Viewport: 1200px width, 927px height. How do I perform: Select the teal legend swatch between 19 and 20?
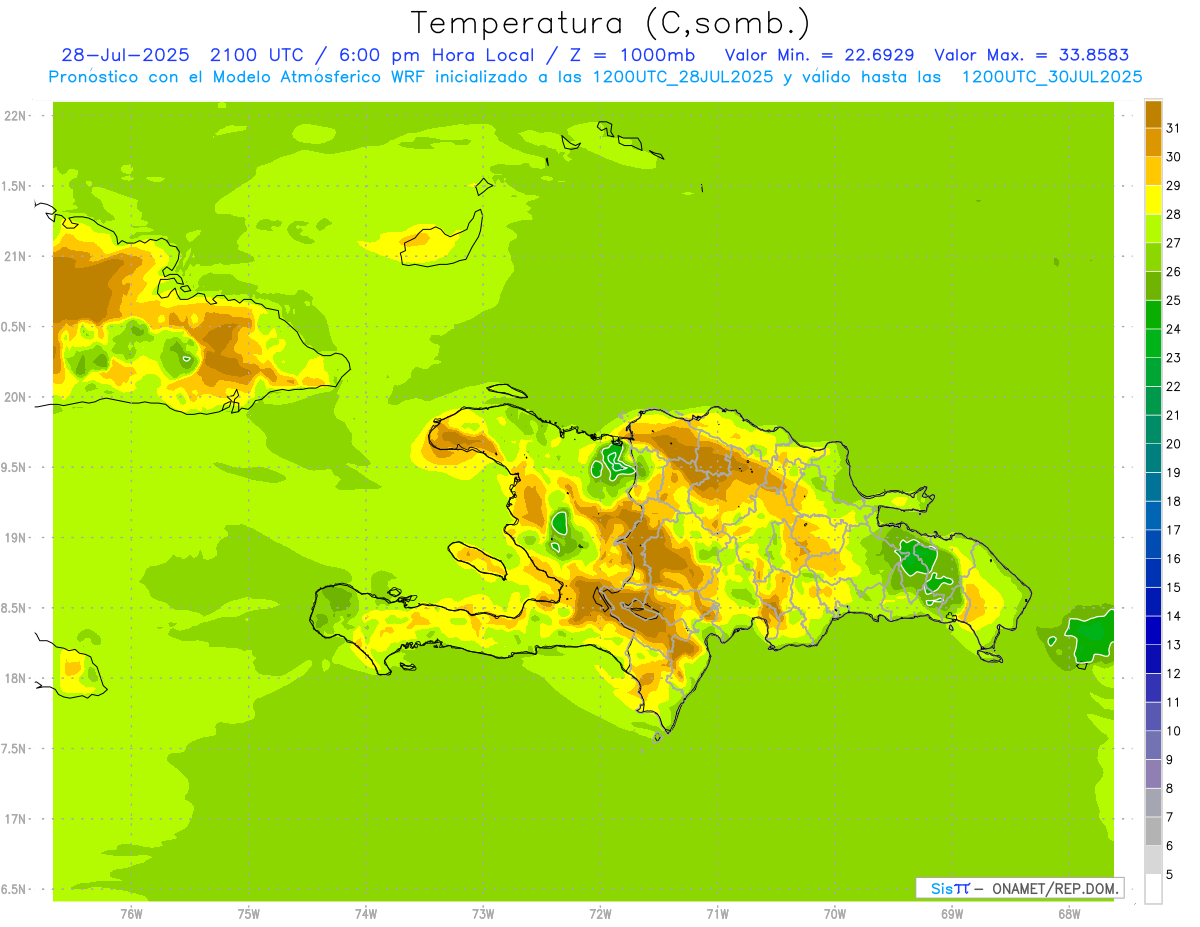point(1153,458)
